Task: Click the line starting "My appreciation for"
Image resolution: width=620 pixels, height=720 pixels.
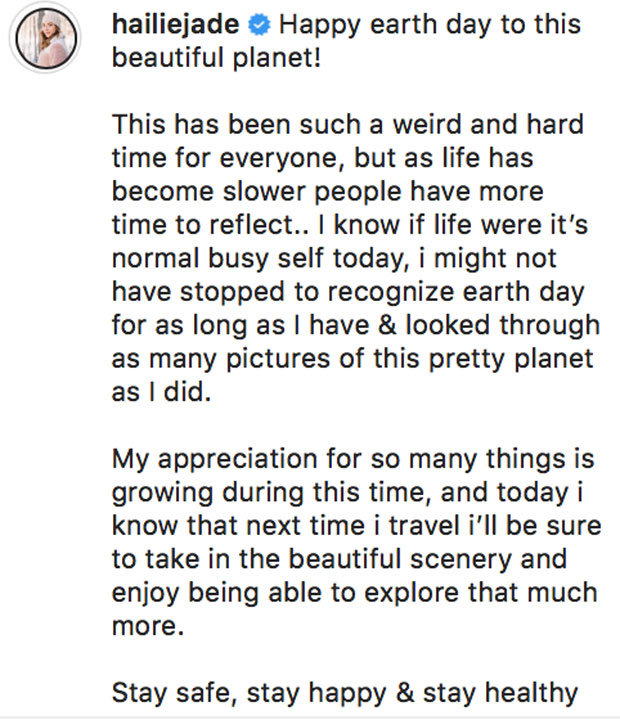Action: point(353,458)
